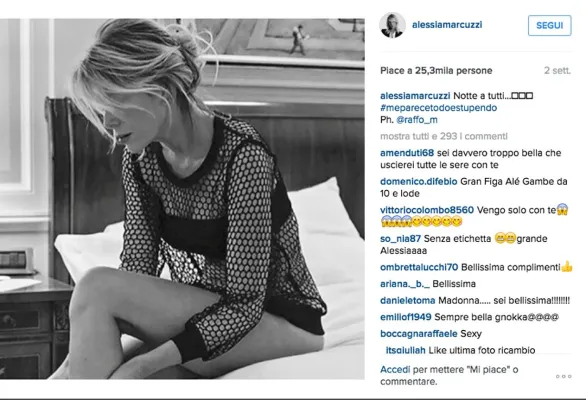The width and height of the screenshot is (586, 400).
Task: Click the alessiamarcuzzi profile avatar
Action: click(x=392, y=25)
